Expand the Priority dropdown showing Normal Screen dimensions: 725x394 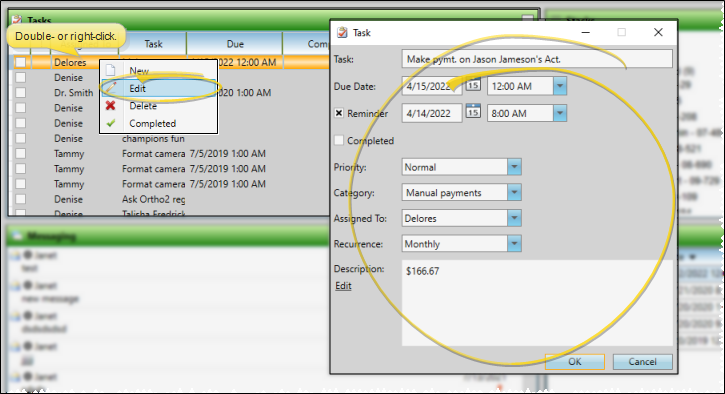click(514, 167)
